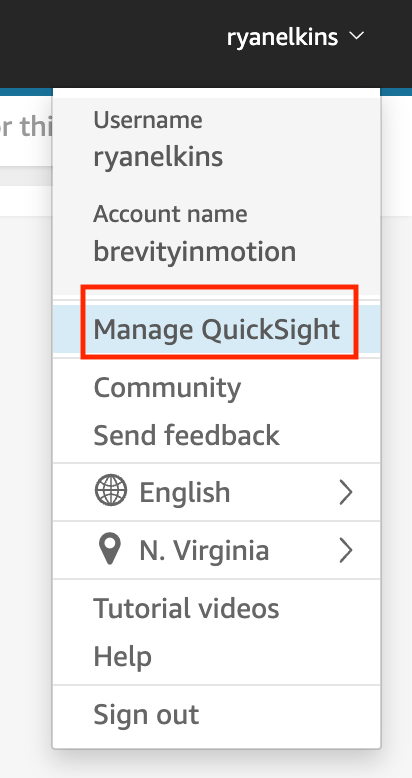Select the English language entry text
The width and height of the screenshot is (412, 778).
(185, 492)
